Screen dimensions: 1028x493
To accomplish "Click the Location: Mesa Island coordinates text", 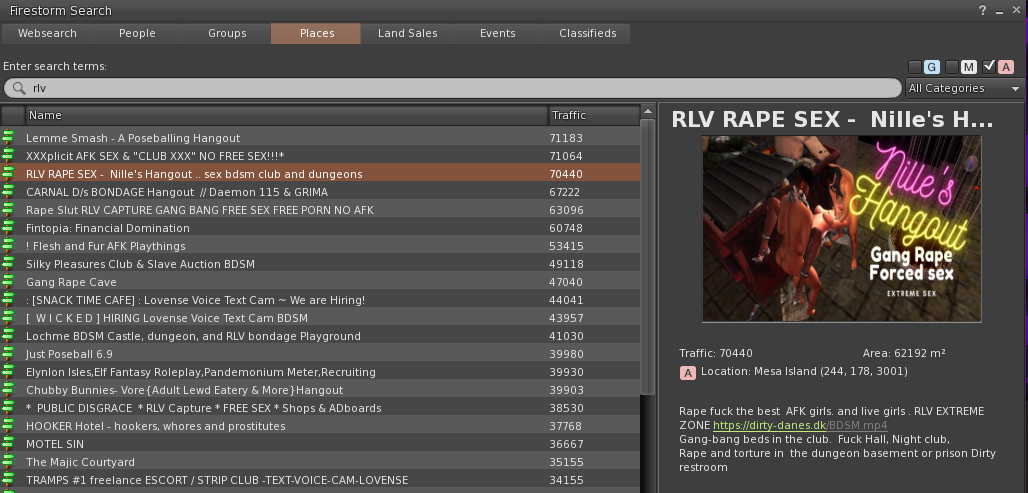I will pyautogui.click(x=804, y=372).
